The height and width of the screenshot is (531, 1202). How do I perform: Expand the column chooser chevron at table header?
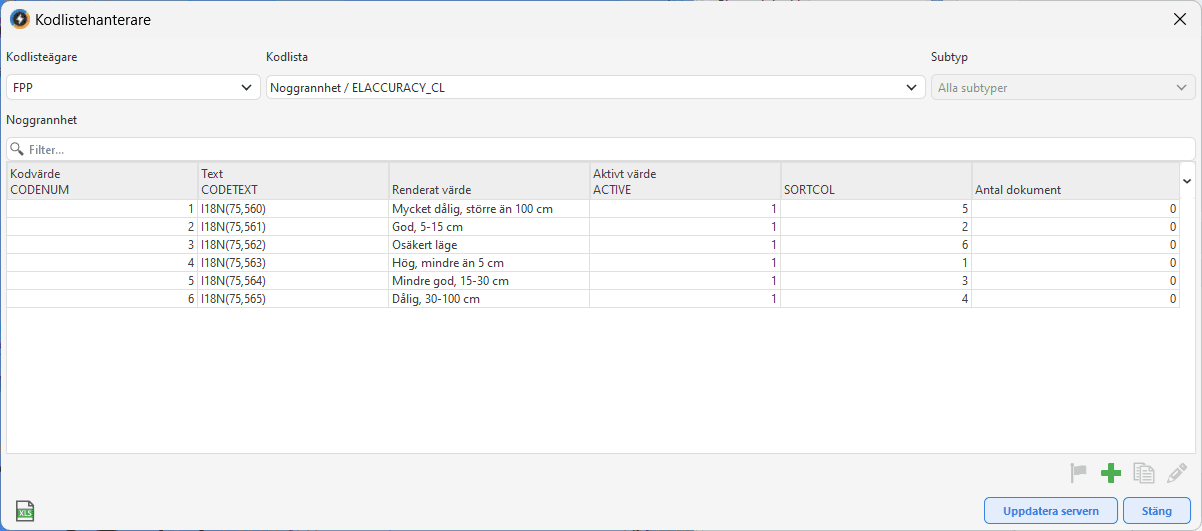[x=1187, y=181]
